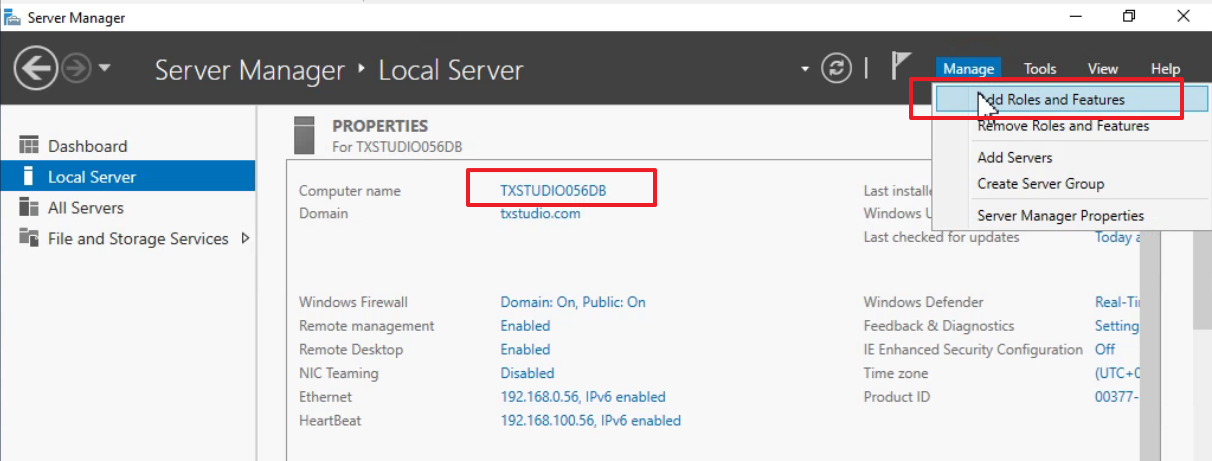Click the back navigation arrow

click(36, 69)
